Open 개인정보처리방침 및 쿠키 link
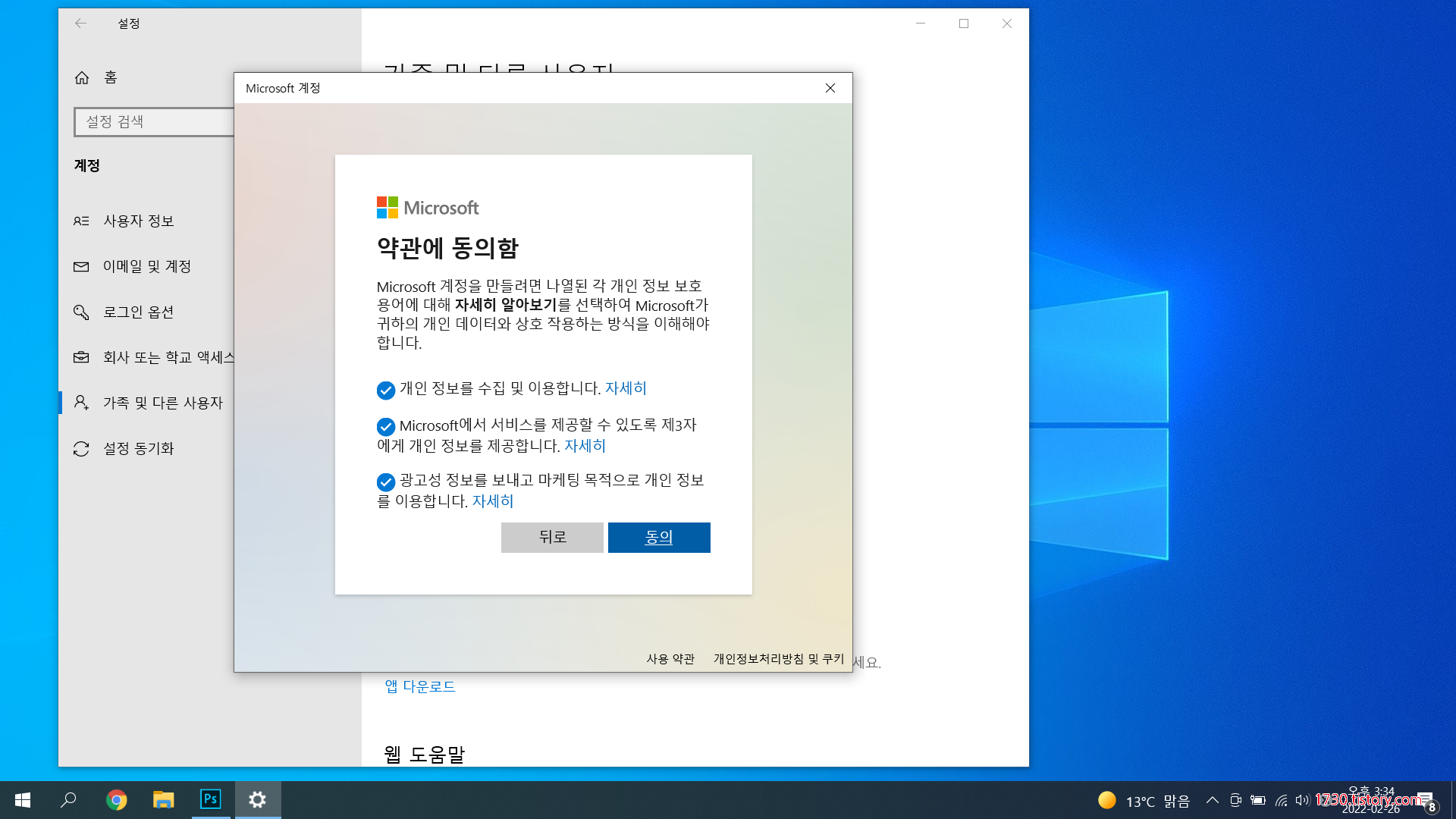Viewport: 1456px width, 819px height. point(778,658)
